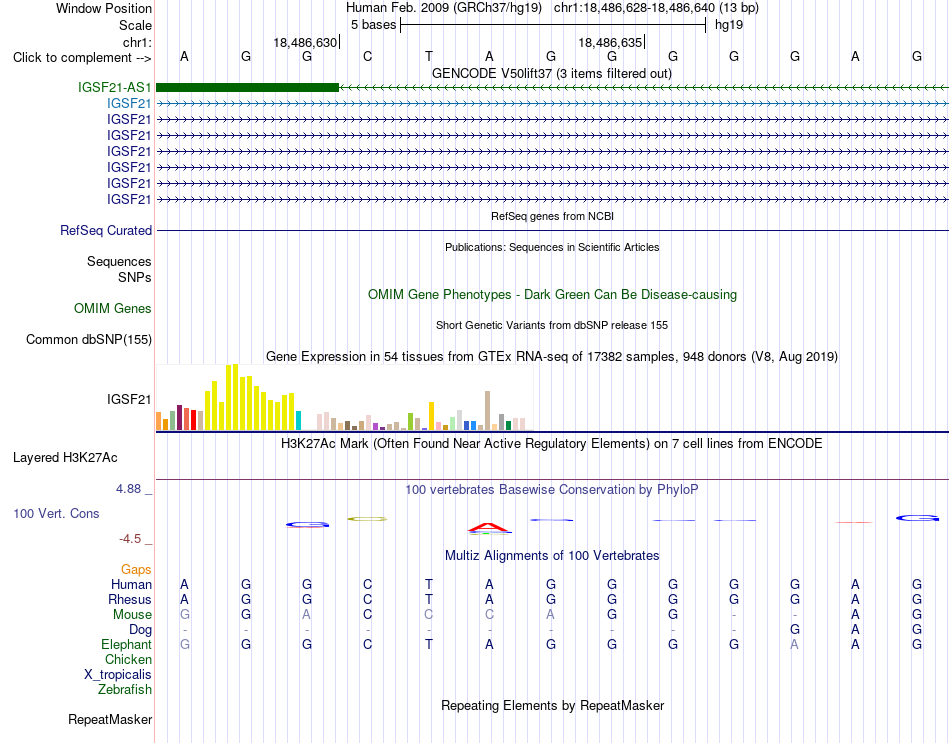Click 'Multiz Alignments of 100 Vertebrates' title
Screen dimensions: 950x743
click(552, 555)
